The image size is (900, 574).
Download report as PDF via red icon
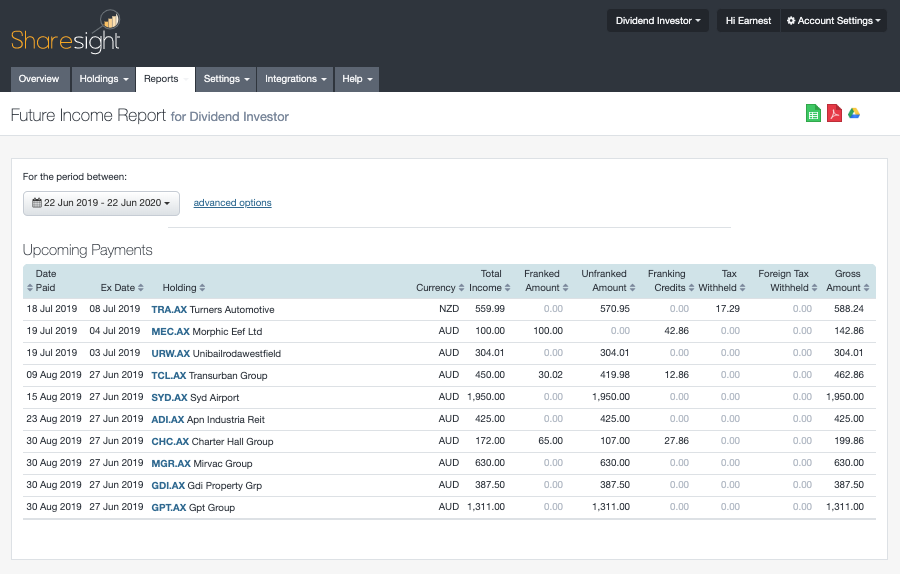pyautogui.click(x=834, y=114)
